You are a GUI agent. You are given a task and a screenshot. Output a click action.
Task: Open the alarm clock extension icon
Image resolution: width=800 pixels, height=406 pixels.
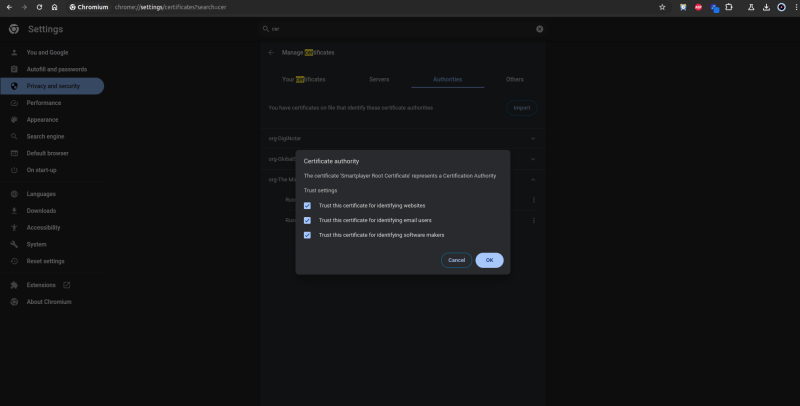pos(683,7)
